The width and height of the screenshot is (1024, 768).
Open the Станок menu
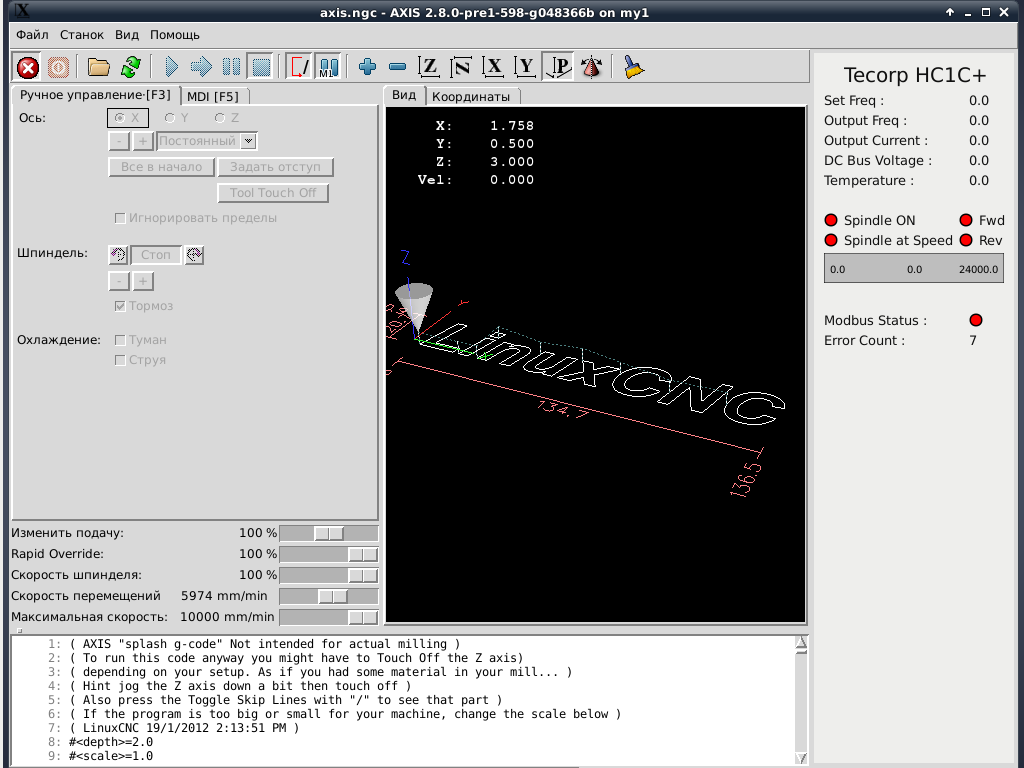click(x=81, y=34)
